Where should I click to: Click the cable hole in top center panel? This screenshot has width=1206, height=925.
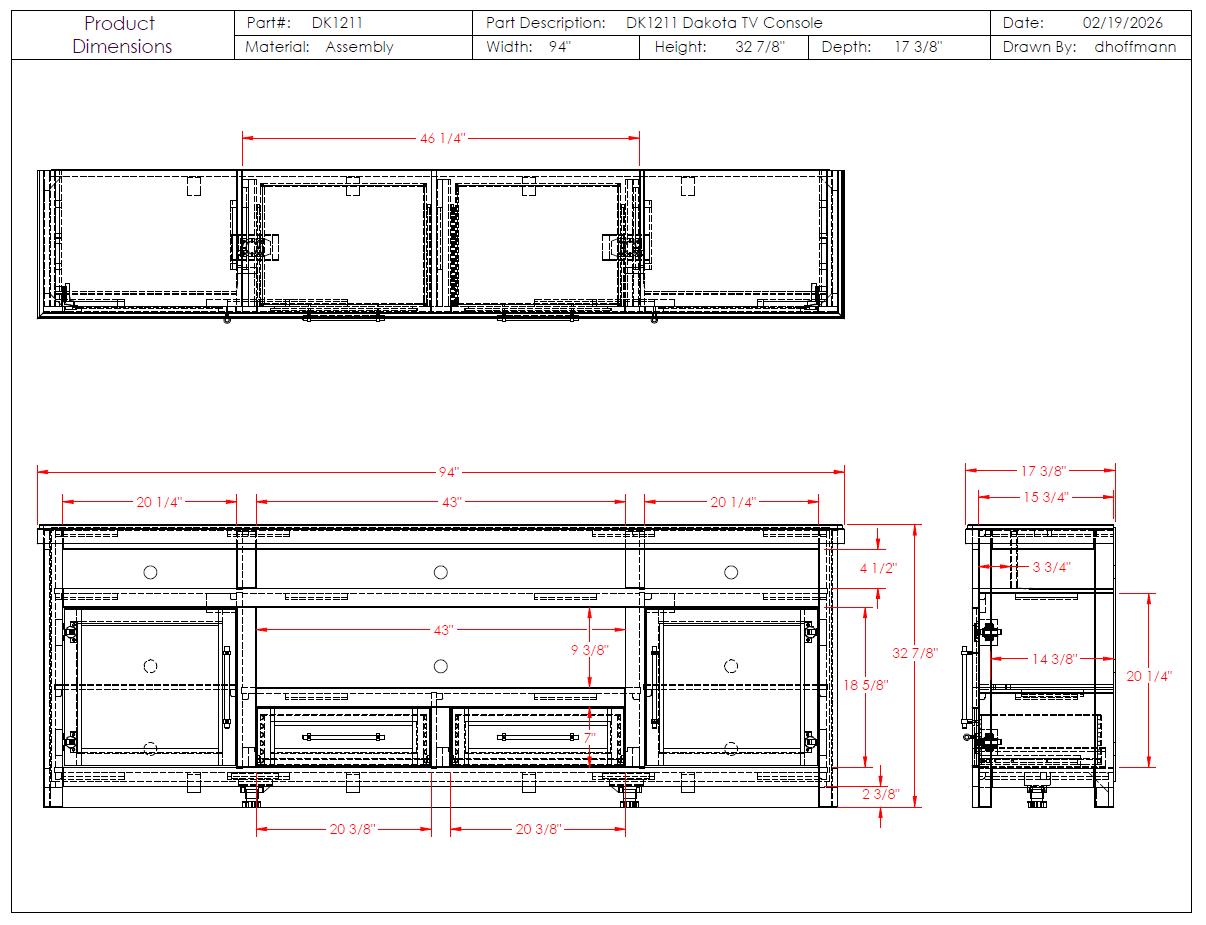tap(440, 572)
